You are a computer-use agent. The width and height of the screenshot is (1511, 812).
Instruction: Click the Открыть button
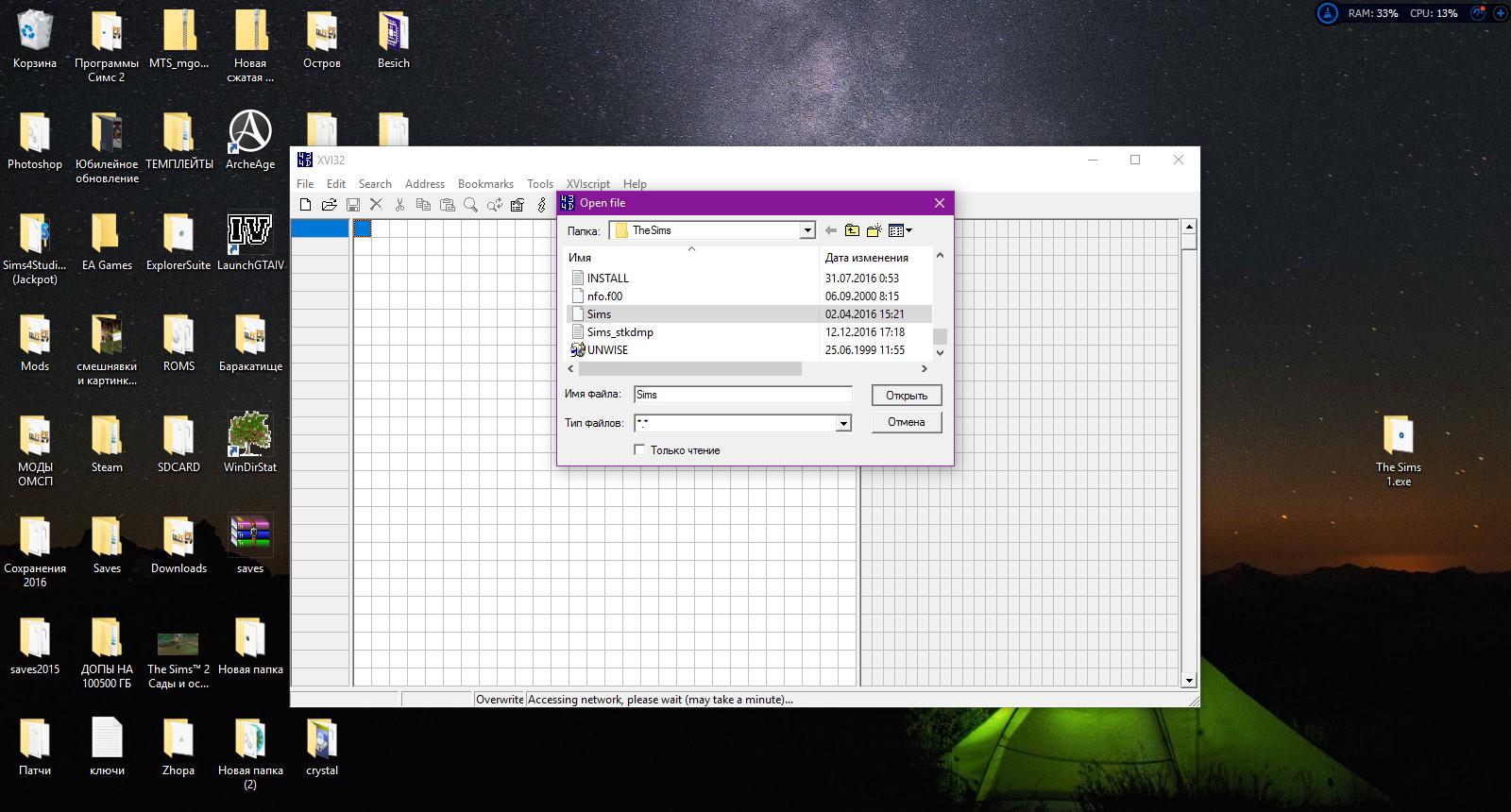tap(907, 396)
